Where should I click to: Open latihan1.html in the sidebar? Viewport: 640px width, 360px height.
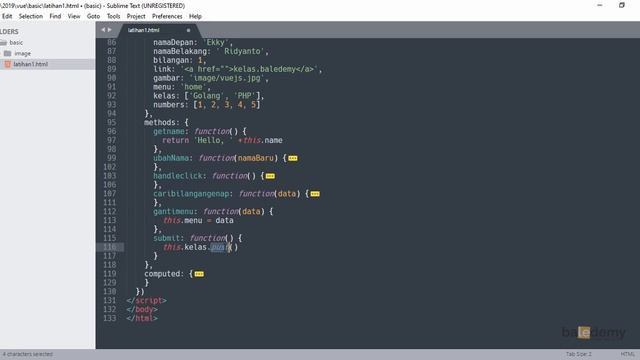pos(31,64)
